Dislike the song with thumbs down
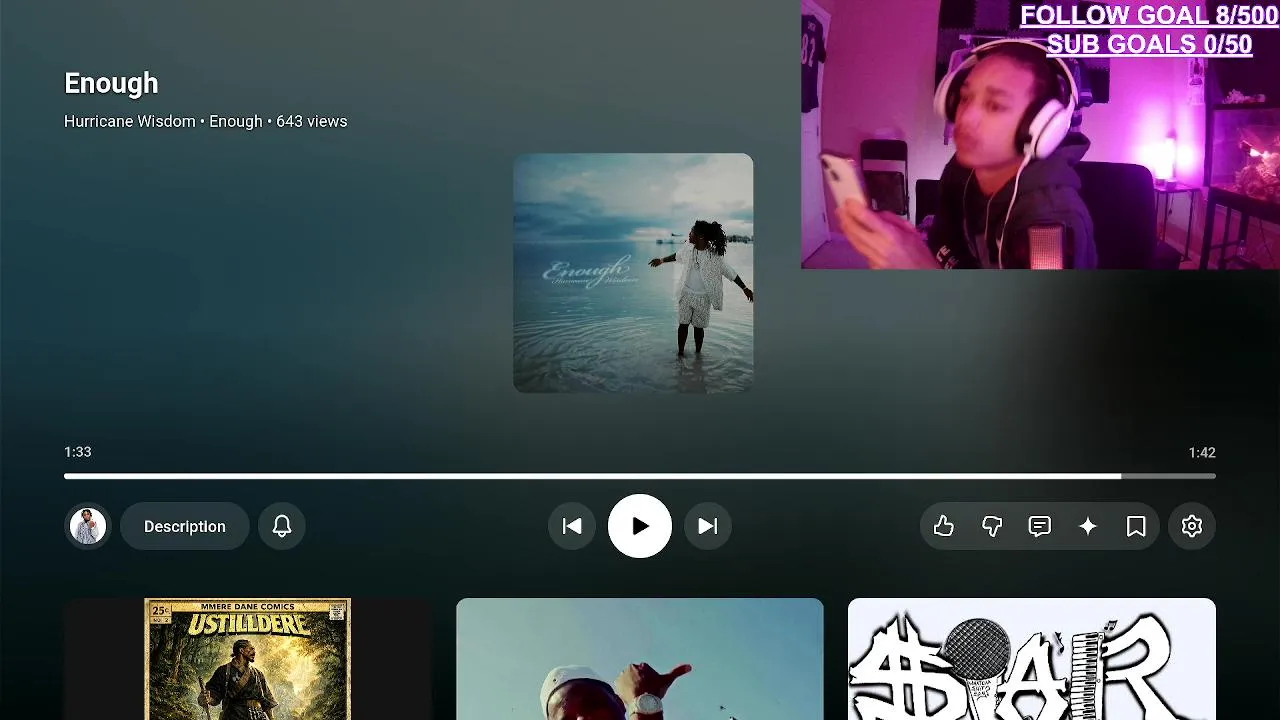This screenshot has height=720, width=1280. [x=992, y=526]
